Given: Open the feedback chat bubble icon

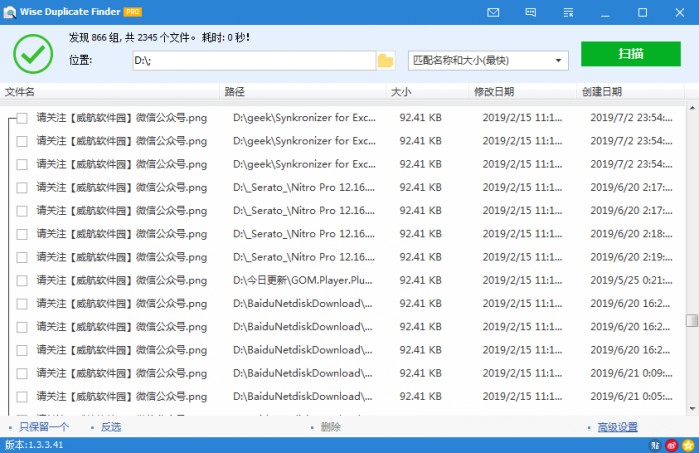Looking at the screenshot, I should pyautogui.click(x=530, y=12).
